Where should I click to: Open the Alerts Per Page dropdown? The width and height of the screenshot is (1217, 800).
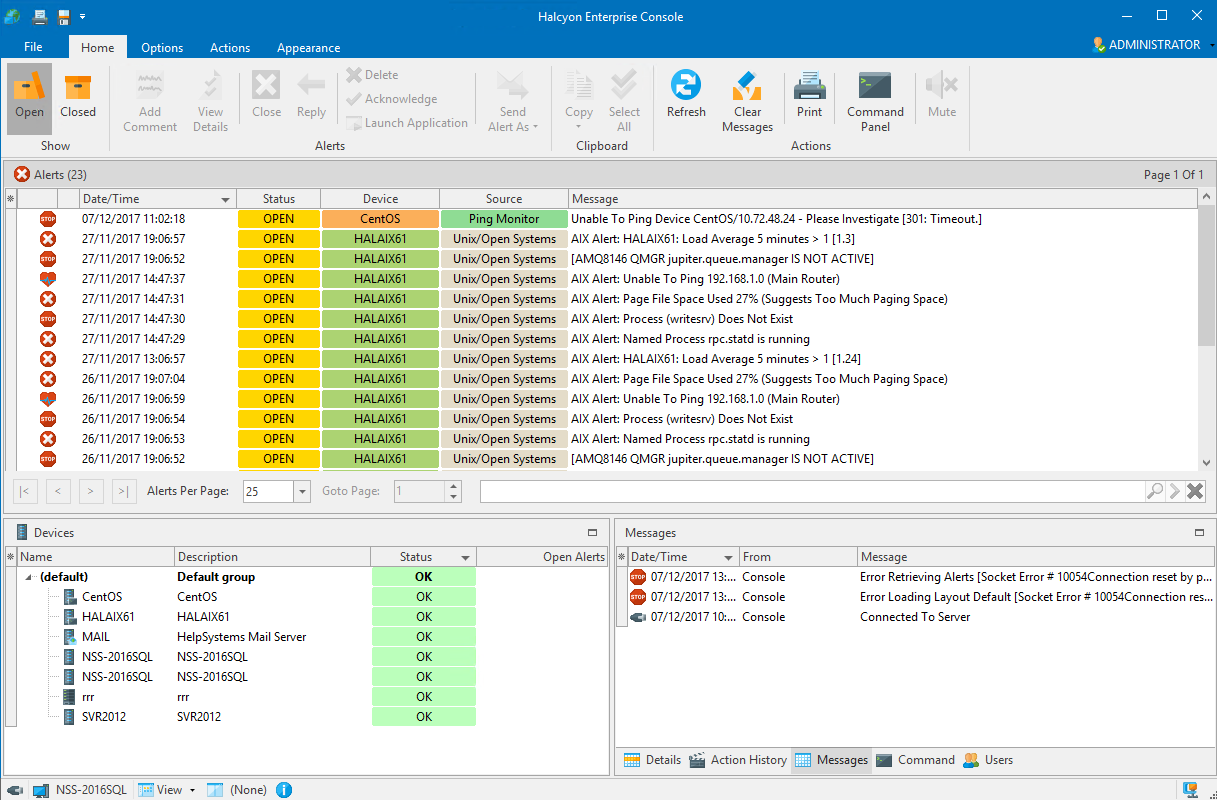coord(302,492)
